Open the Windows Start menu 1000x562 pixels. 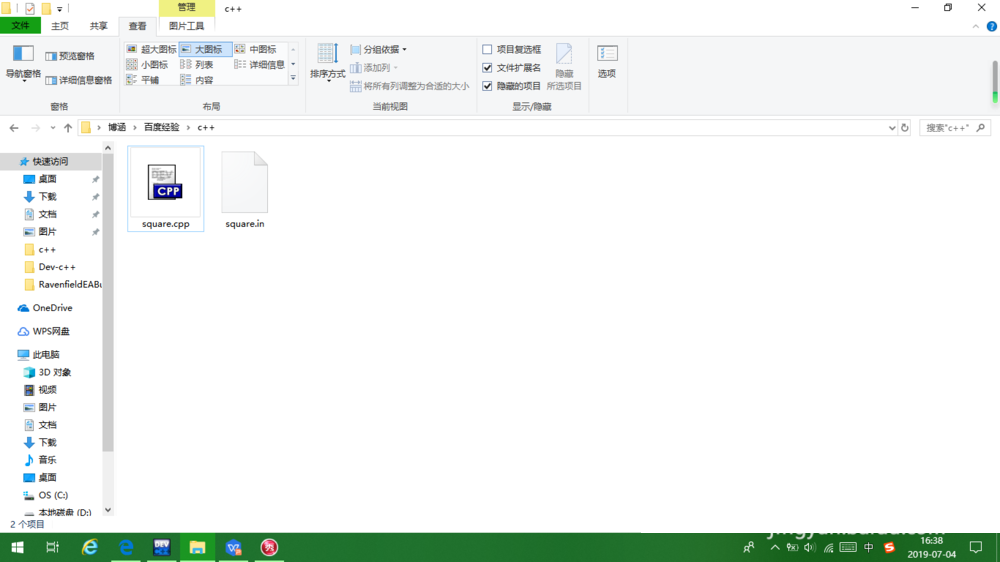pyautogui.click(x=17, y=547)
